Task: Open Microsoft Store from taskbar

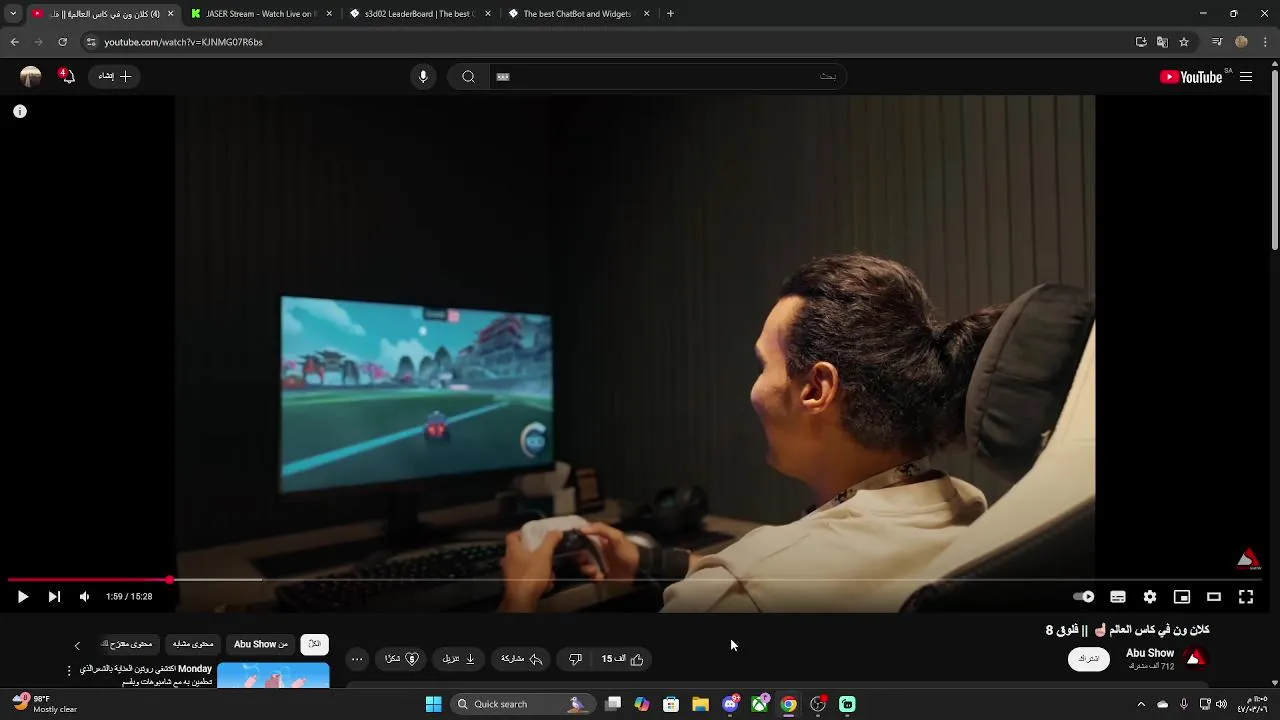Action: pyautogui.click(x=671, y=704)
